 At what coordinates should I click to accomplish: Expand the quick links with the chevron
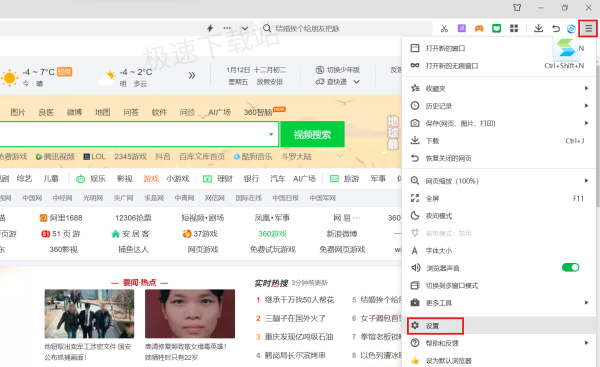point(340,156)
